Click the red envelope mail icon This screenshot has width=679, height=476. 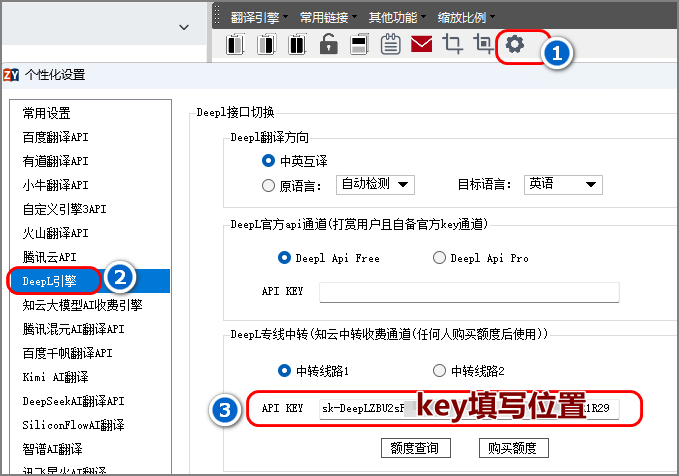(x=422, y=44)
